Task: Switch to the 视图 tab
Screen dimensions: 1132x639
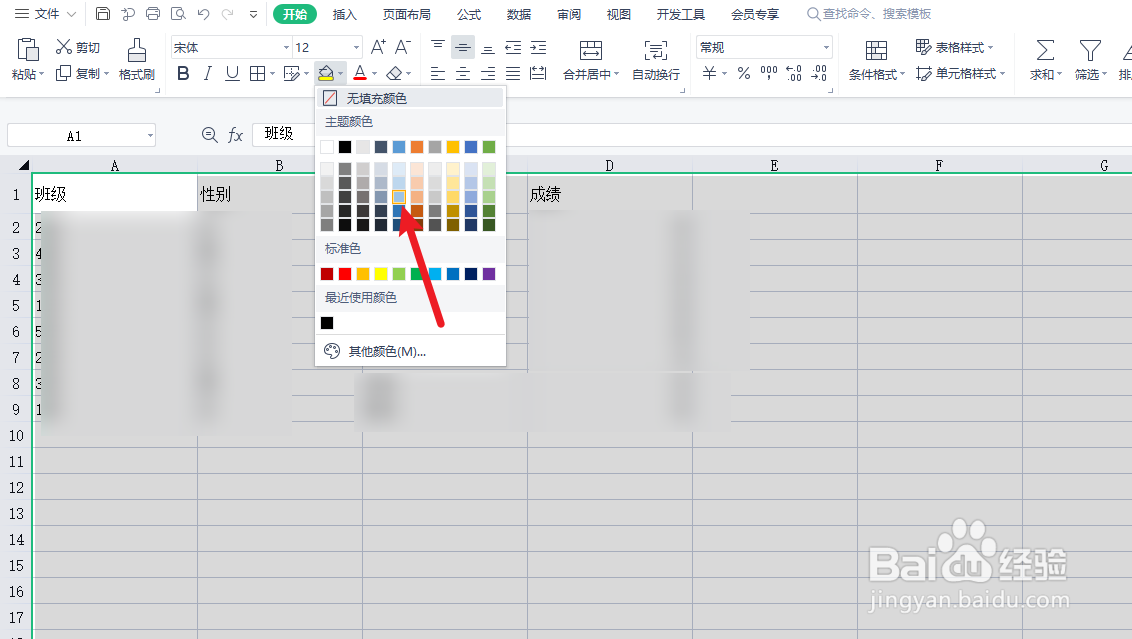Action: pyautogui.click(x=619, y=14)
